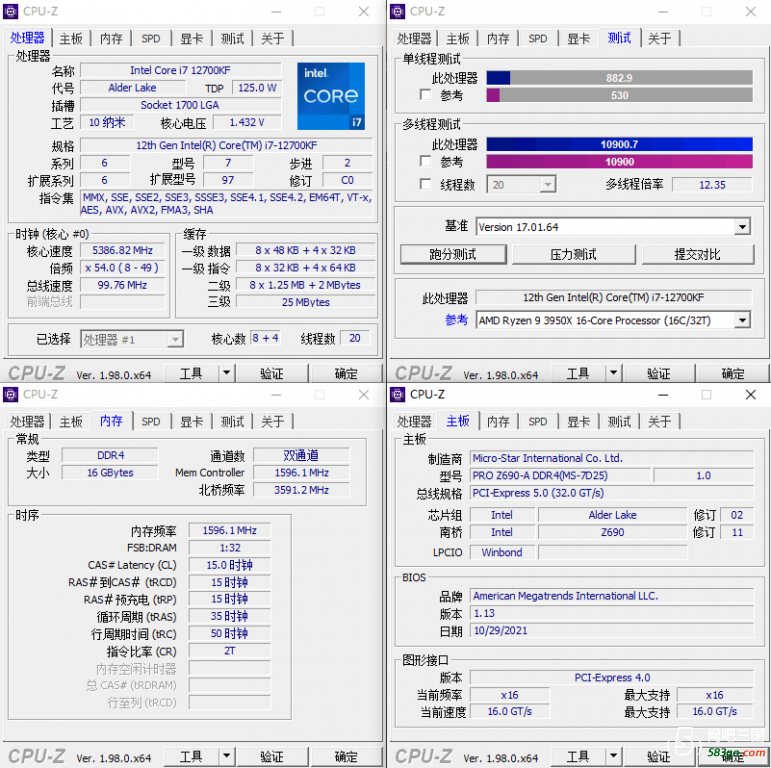The width and height of the screenshot is (771, 768).
Task: Enable 参考 checkbox under single-thread test
Action: coord(425,94)
